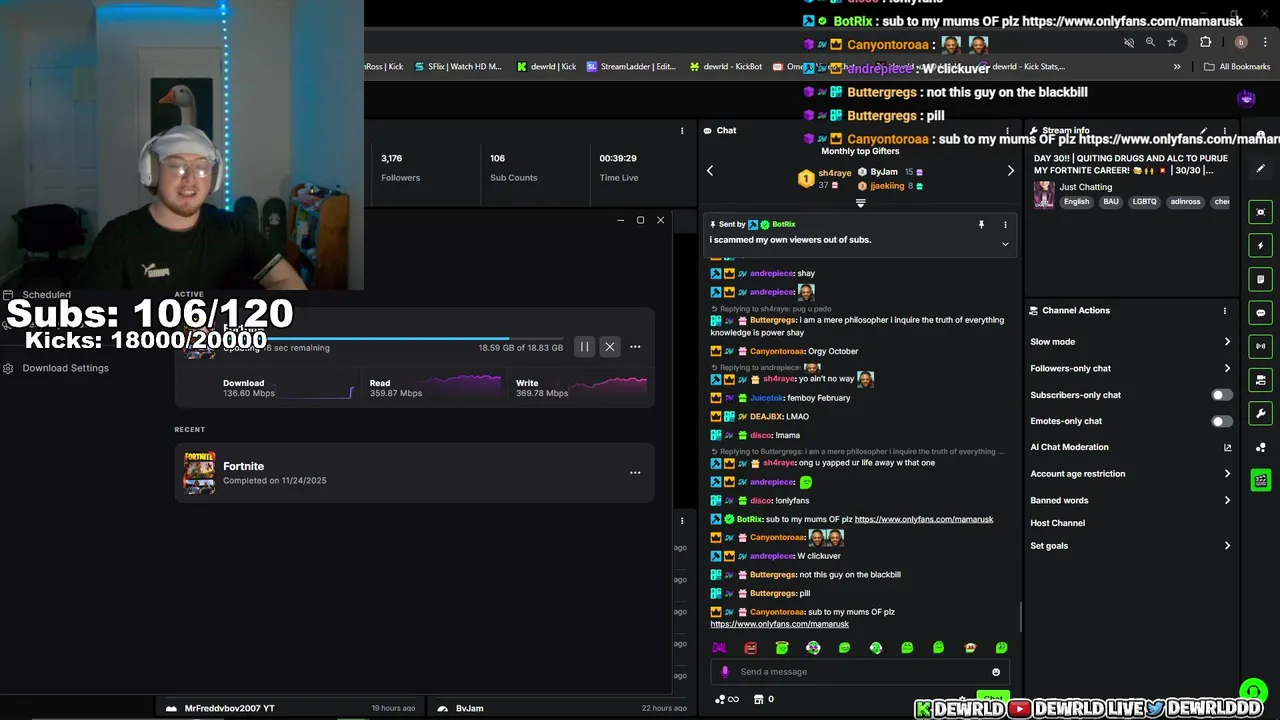The width and height of the screenshot is (1280, 720).
Task: Open Download Settings in the launcher
Action: click(56, 368)
